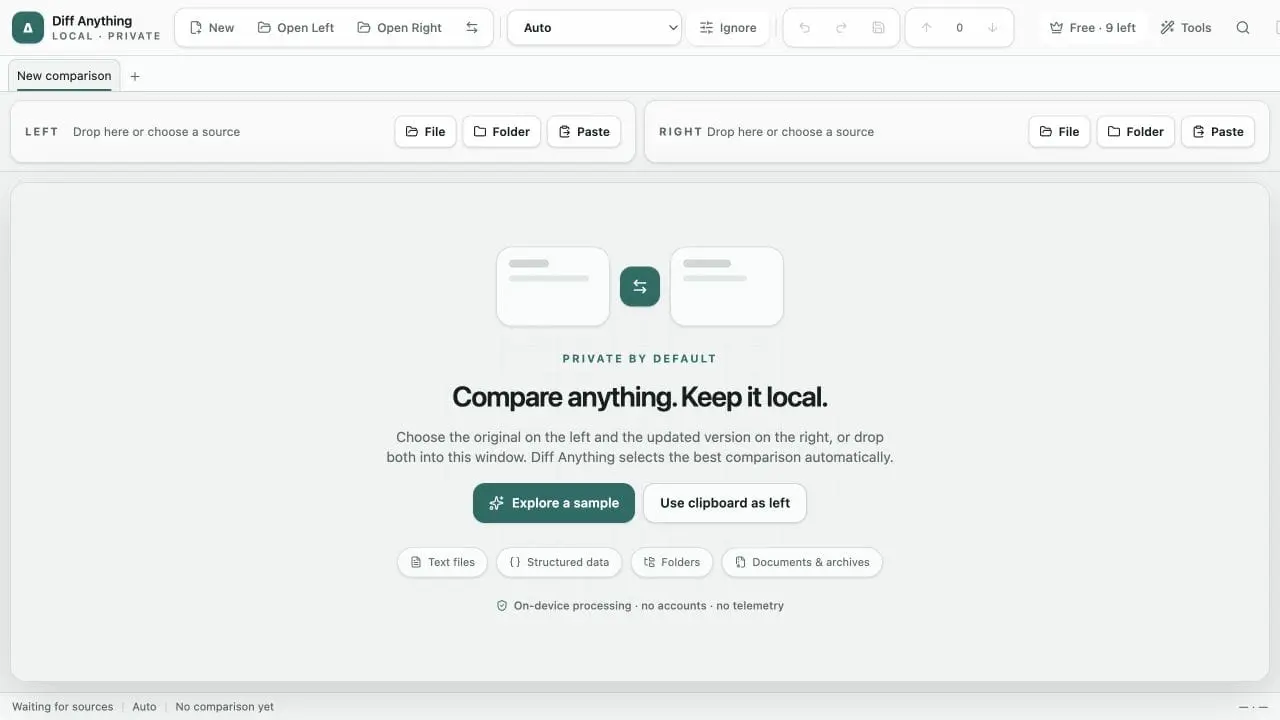The image size is (1280, 720).
Task: Click the 'PRIVATE BY DEFAULT' label
Action: pos(640,358)
